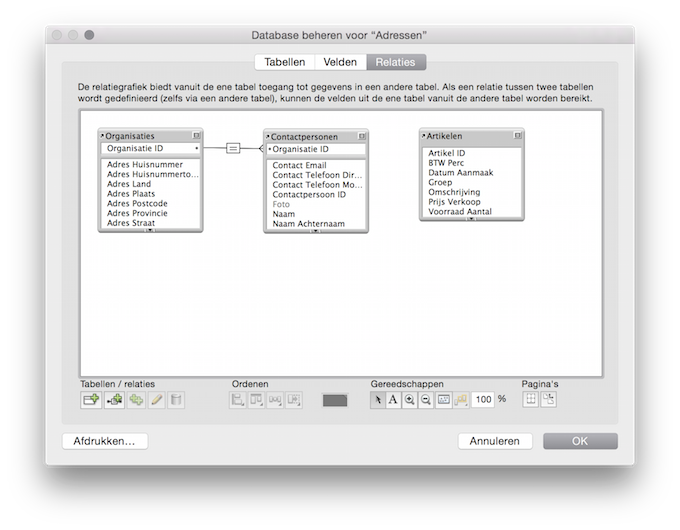Image resolution: width=680 pixels, height=530 pixels.
Task: Expand Contactpersonen field list at bottom handle
Action: tap(316, 231)
